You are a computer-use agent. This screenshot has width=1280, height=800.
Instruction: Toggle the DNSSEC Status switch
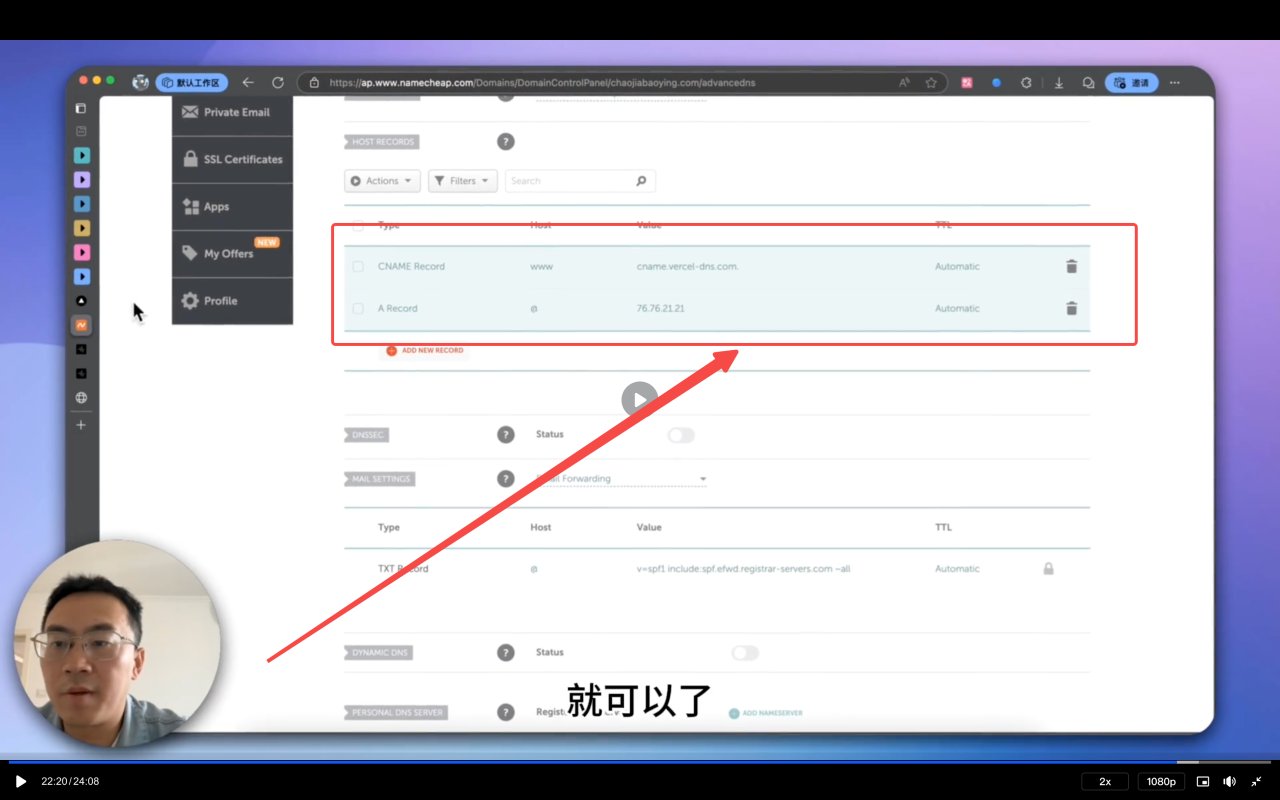click(681, 435)
